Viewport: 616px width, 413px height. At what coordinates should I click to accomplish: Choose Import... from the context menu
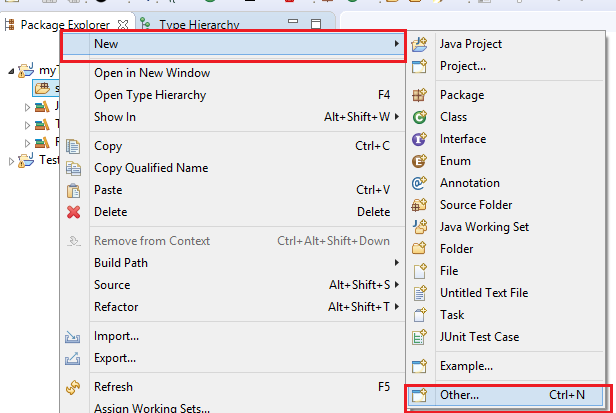pyautogui.click(x=116, y=336)
